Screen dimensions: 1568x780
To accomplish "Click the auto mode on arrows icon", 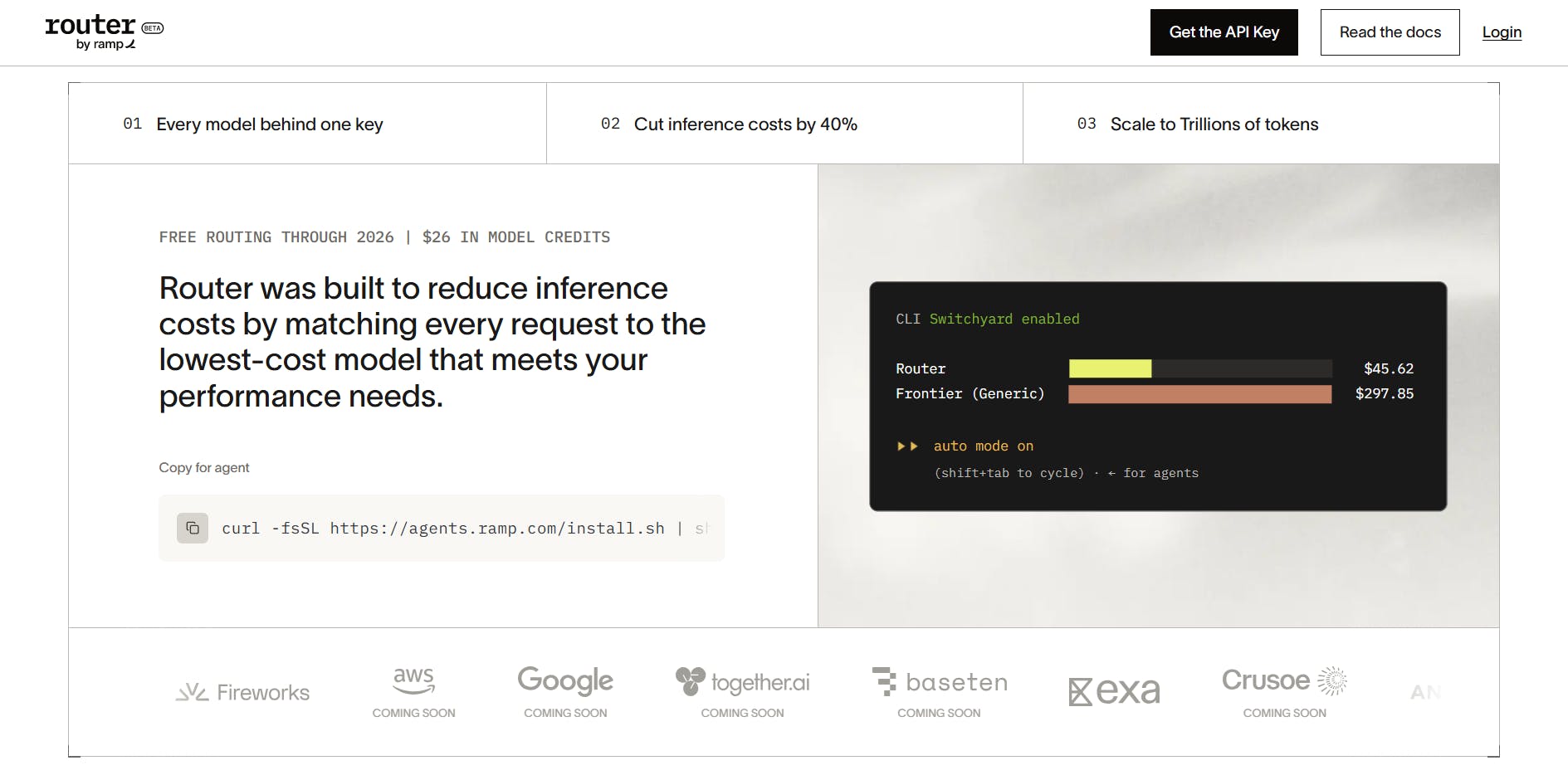I will tap(906, 446).
